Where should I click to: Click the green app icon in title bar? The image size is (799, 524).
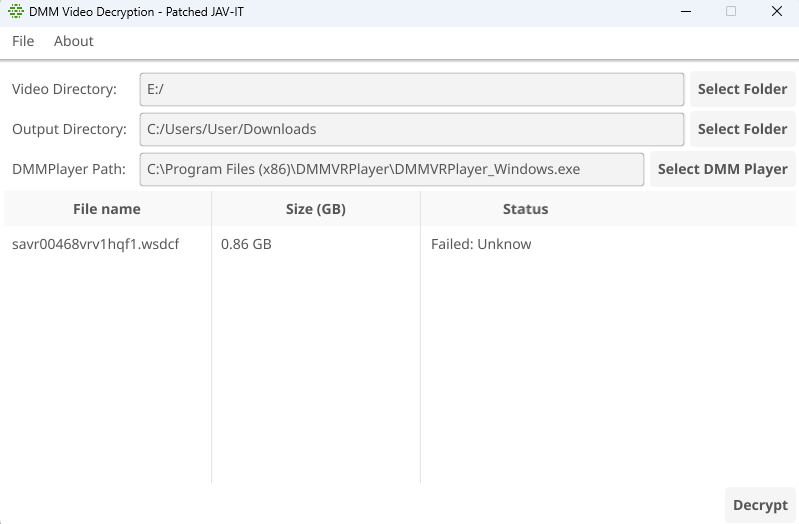click(x=16, y=11)
